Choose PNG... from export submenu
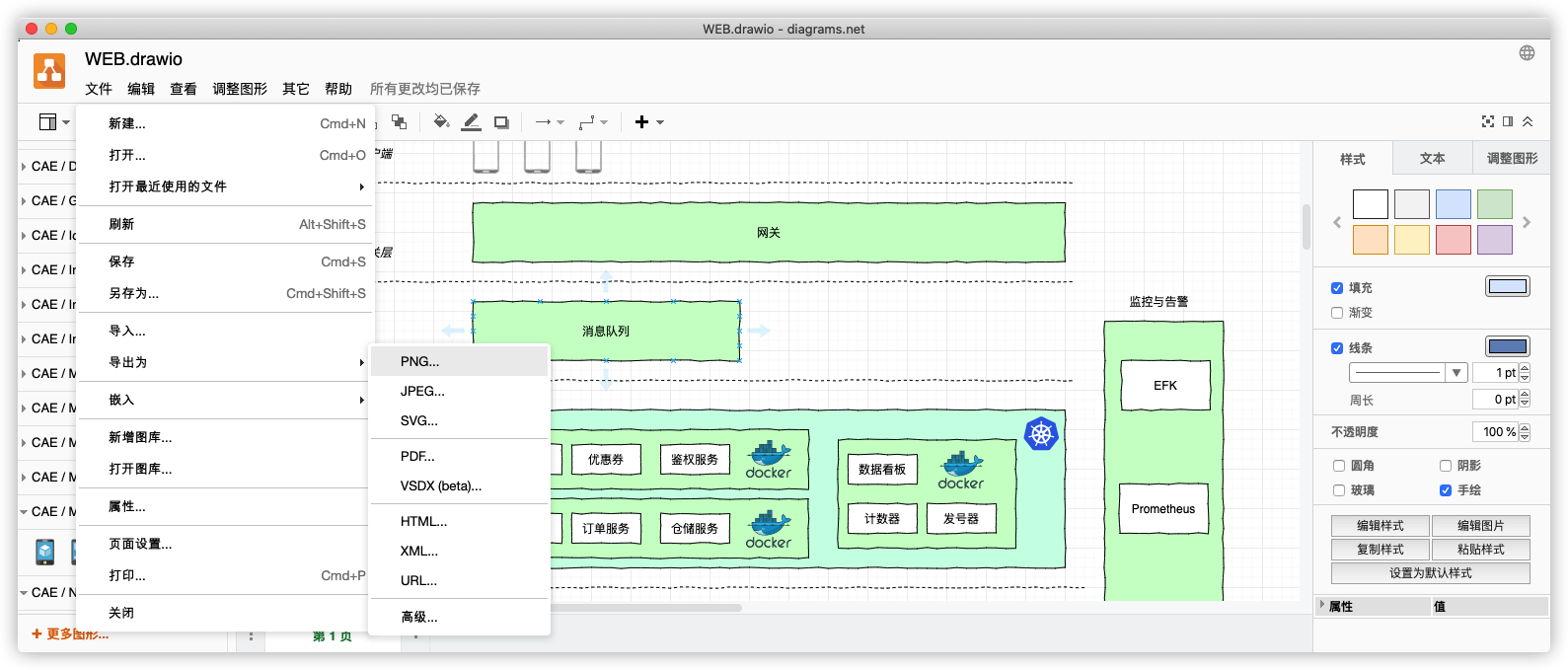The width and height of the screenshot is (1568, 670). click(x=420, y=361)
